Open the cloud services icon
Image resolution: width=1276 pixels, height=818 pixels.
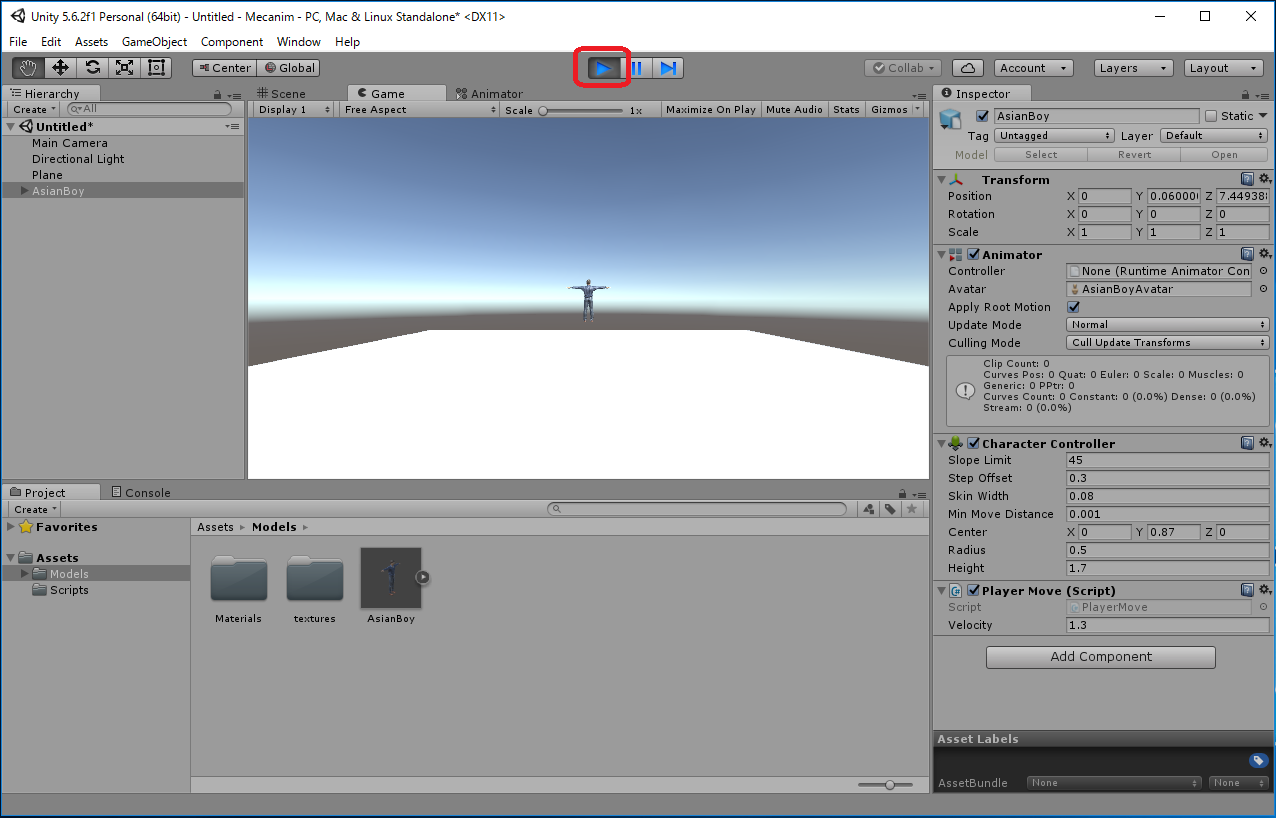click(967, 68)
